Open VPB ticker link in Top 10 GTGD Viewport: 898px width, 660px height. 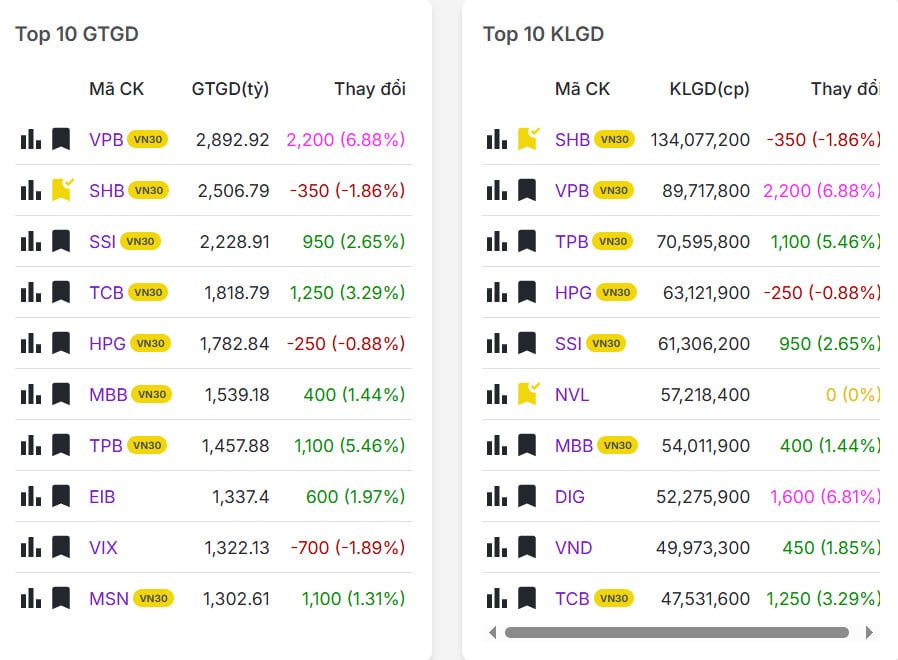[106, 140]
